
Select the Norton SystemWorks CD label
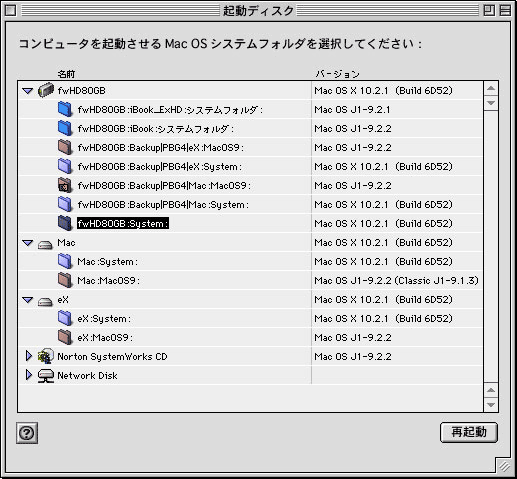click(x=112, y=357)
